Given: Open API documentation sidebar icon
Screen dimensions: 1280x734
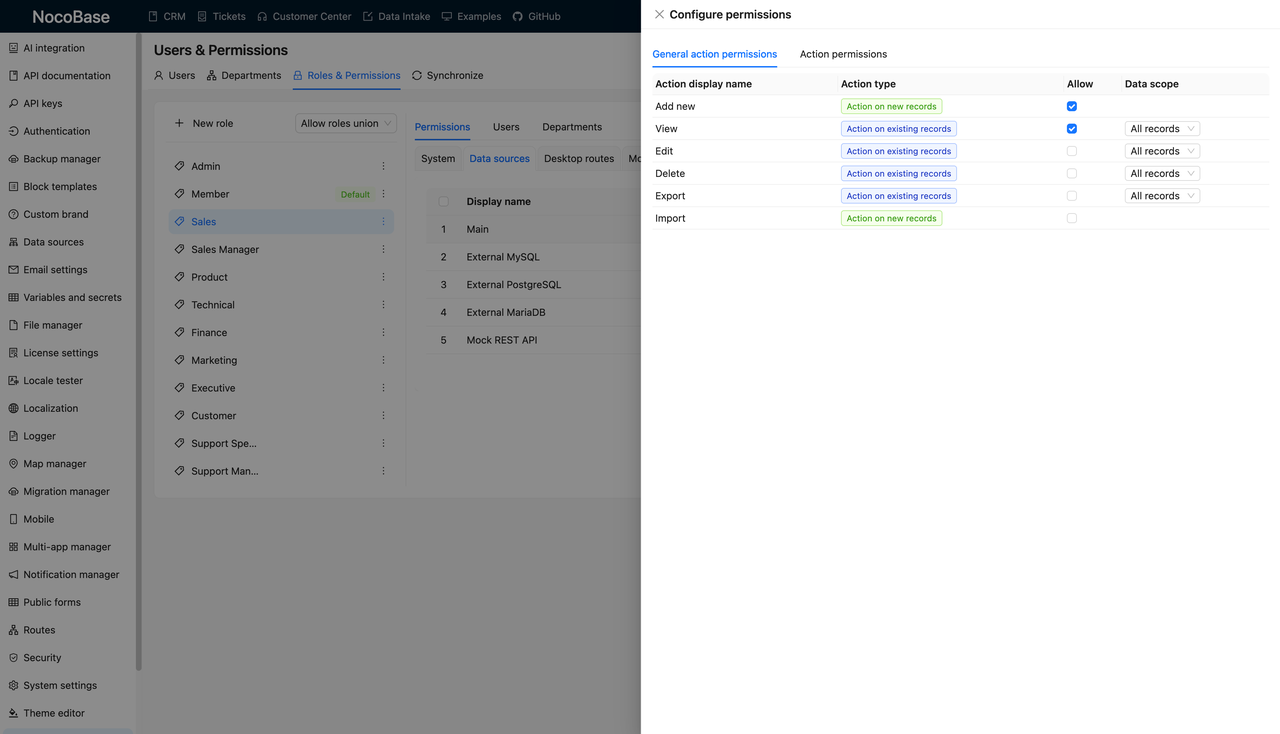Looking at the screenshot, I should [13, 76].
